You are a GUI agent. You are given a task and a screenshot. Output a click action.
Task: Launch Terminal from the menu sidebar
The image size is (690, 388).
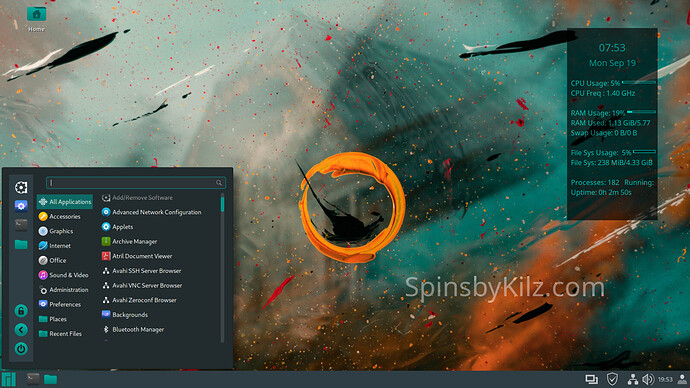click(21, 225)
